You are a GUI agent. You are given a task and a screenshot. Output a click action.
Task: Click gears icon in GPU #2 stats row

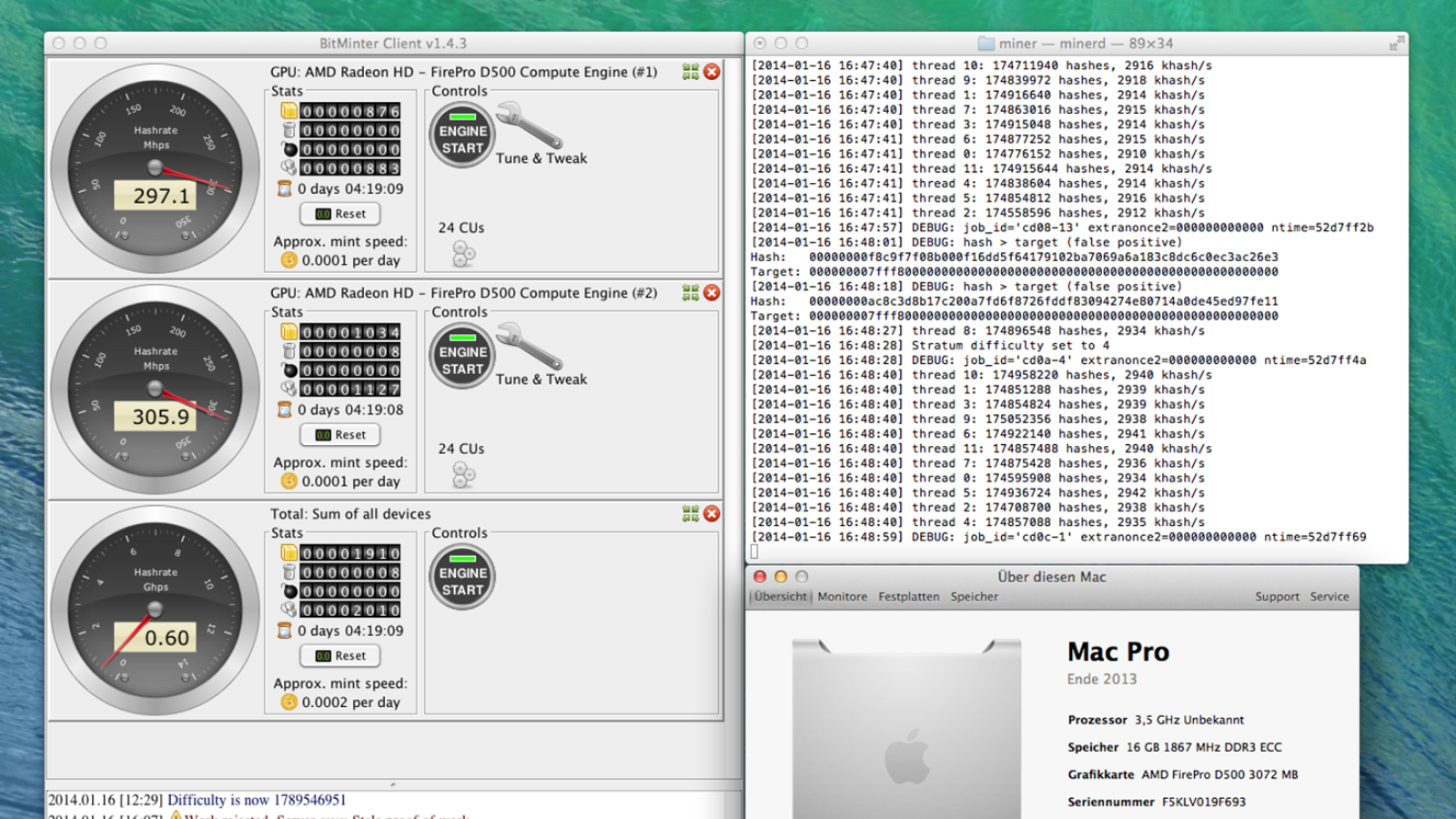[289, 389]
